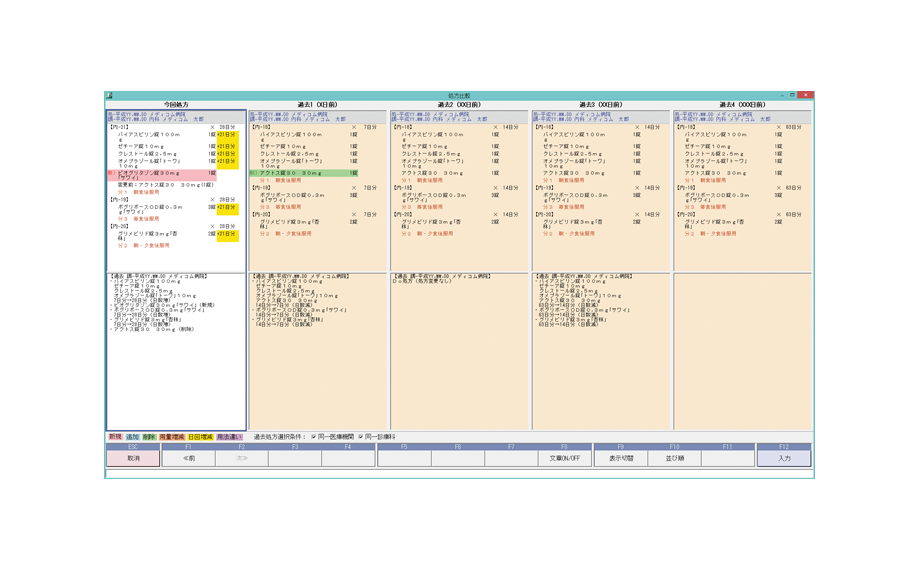Select the 過去3 column header
Viewport: 920px width, 570px height.
(x=601, y=105)
